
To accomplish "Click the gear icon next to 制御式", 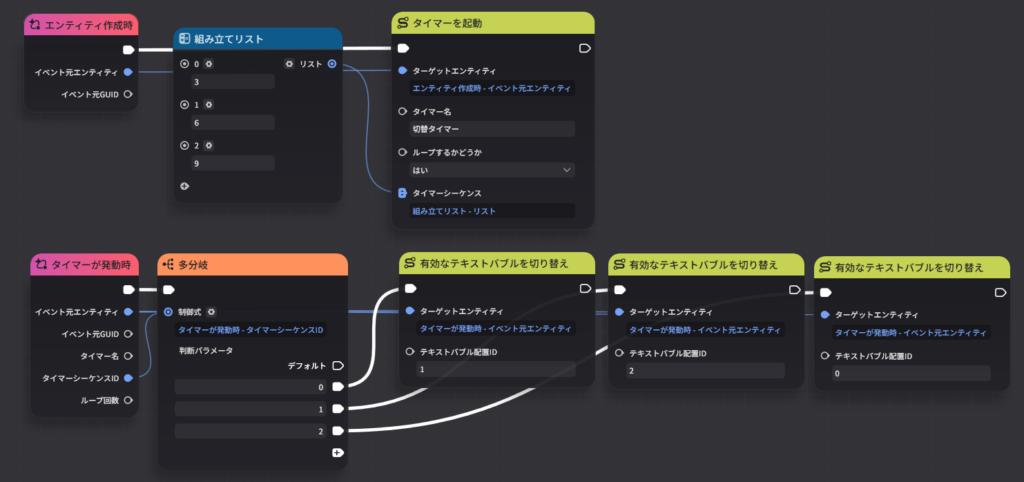I will pos(211,312).
